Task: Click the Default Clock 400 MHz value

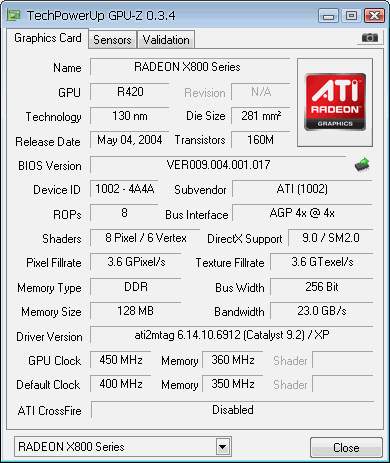Action: pyautogui.click(x=121, y=384)
